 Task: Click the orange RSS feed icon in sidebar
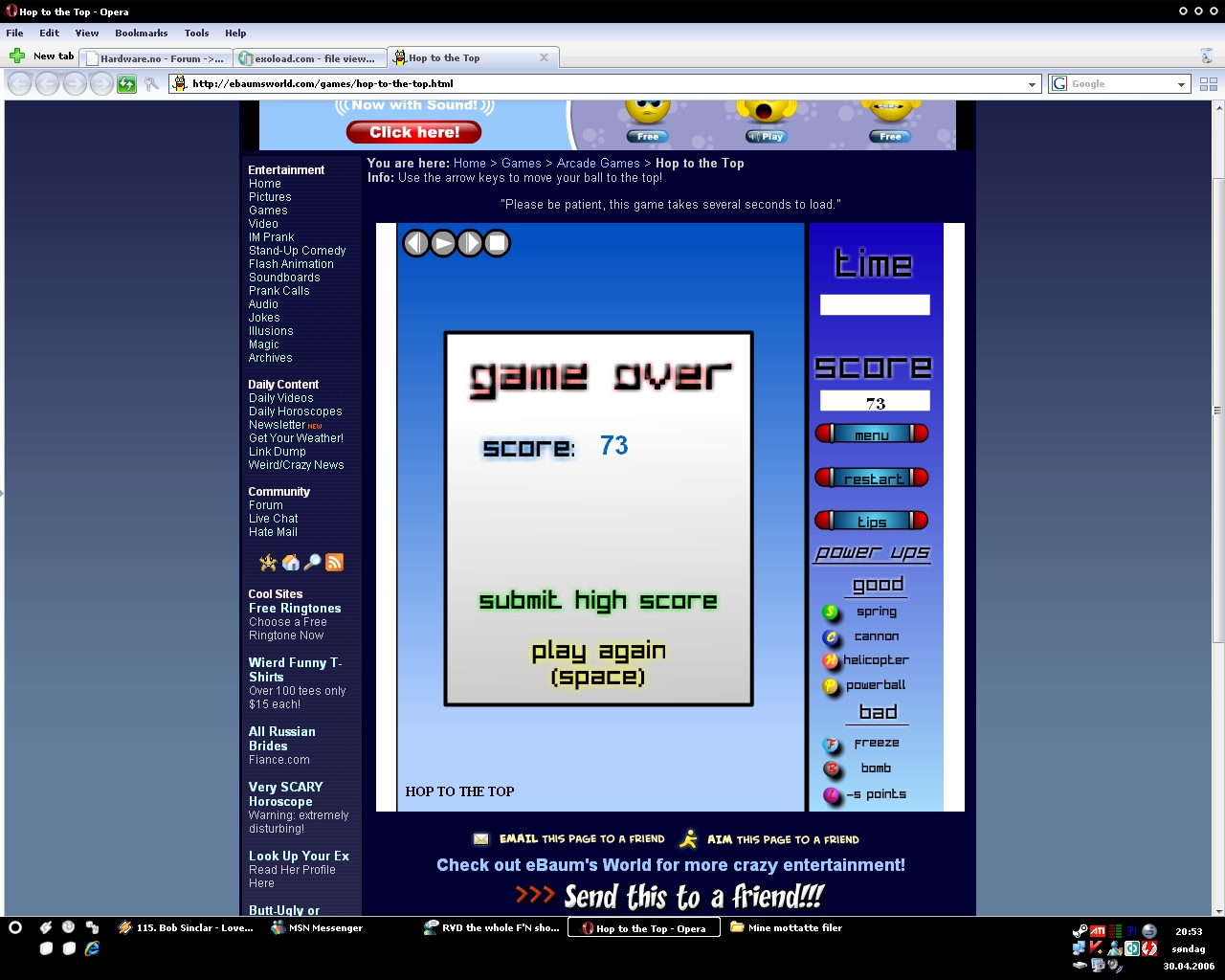(334, 563)
